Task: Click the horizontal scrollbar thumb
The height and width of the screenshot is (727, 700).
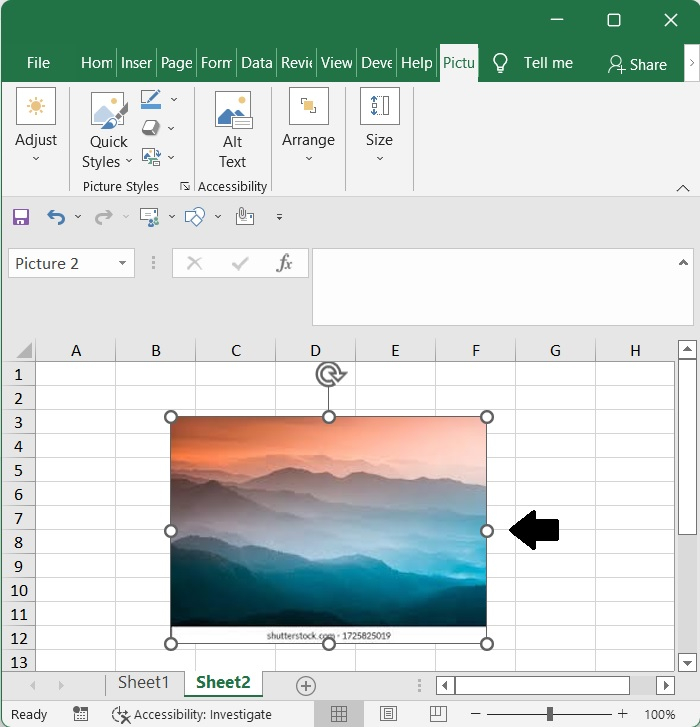Action: pyautogui.click(x=542, y=685)
